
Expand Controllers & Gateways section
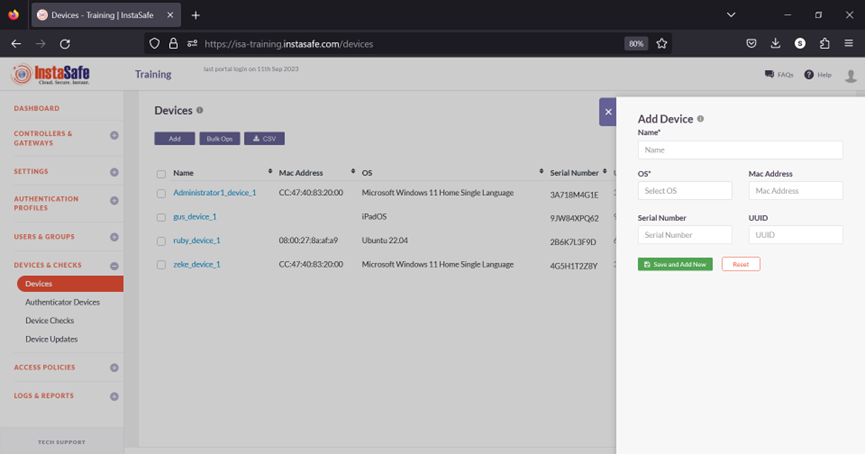click(x=114, y=135)
